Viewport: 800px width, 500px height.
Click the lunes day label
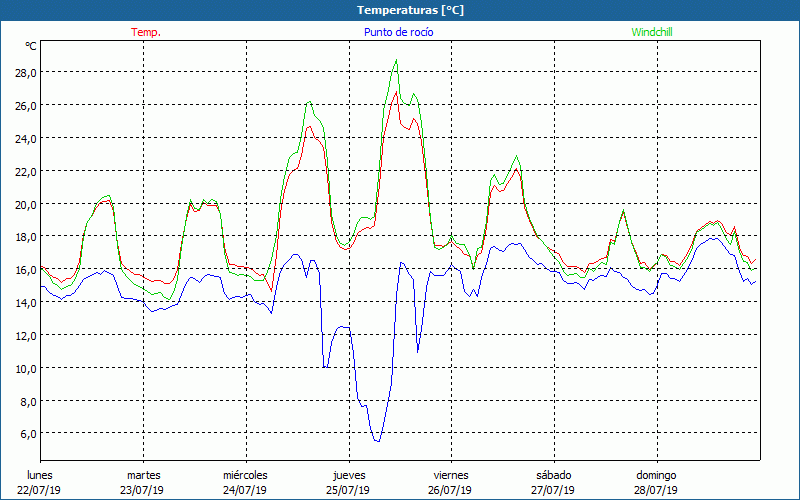tap(40, 475)
